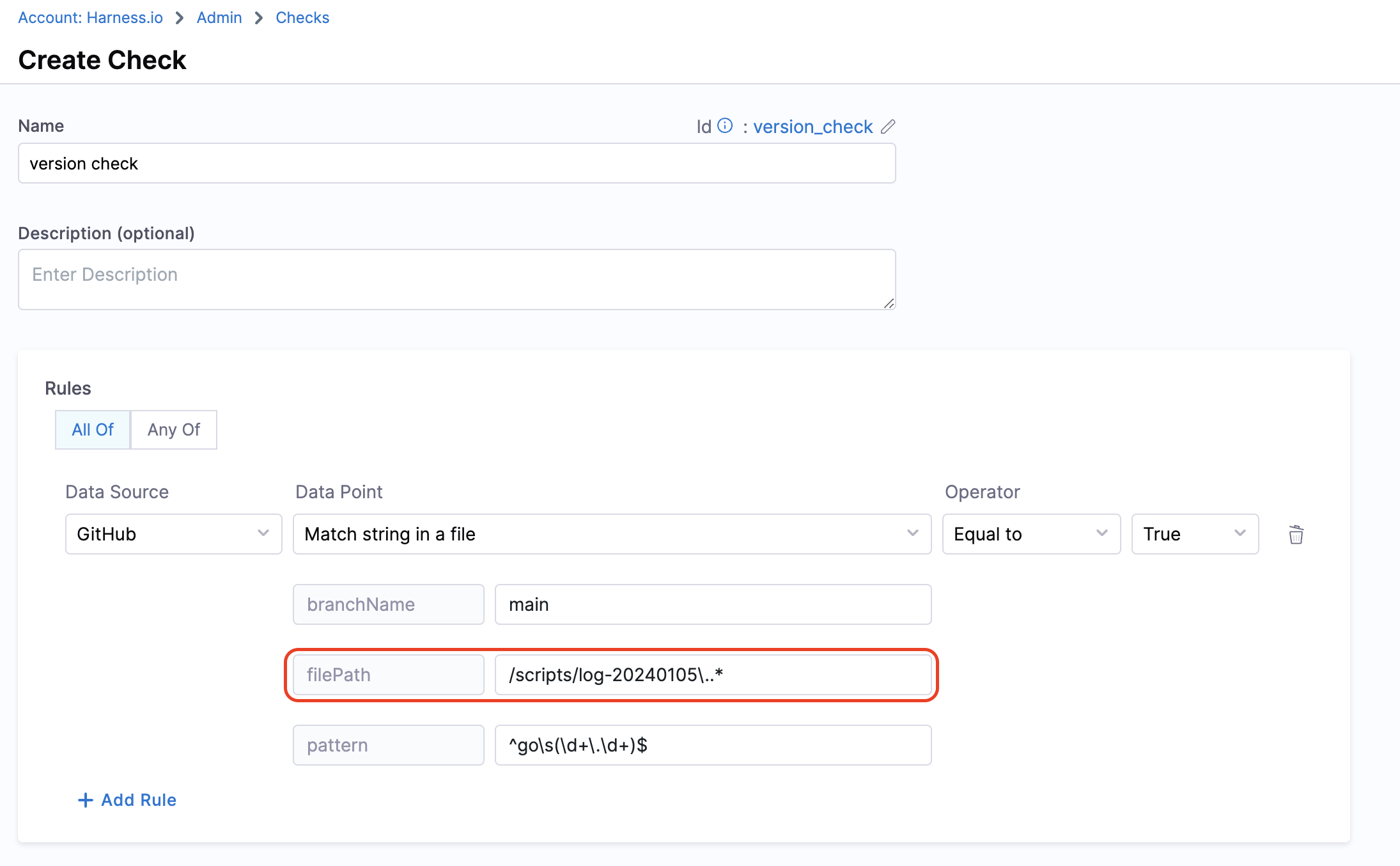This screenshot has height=866, width=1400.
Task: Click the plus icon beside Add Rule
Action: [85, 799]
